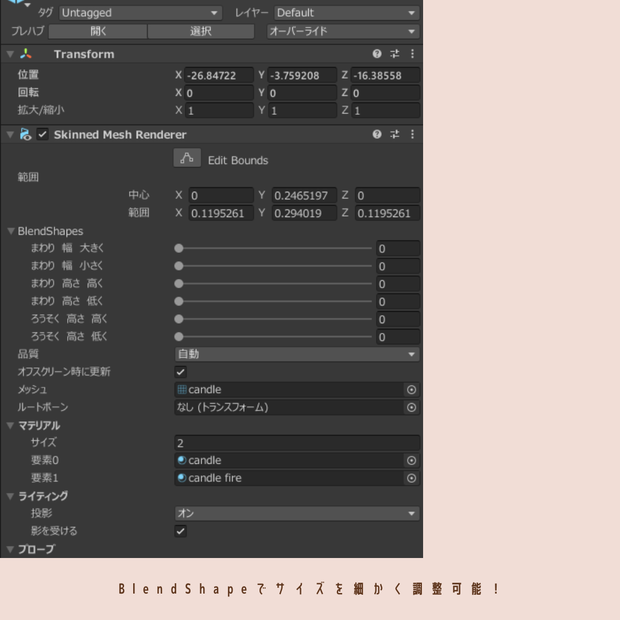
Task: Toggle オフスクリーン時に更新 checkbox
Action: (180, 372)
